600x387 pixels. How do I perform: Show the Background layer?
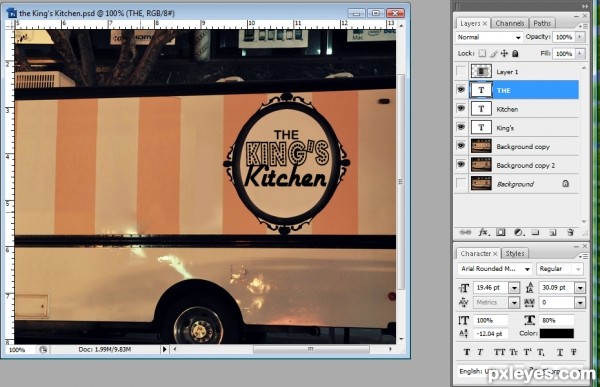[x=461, y=184]
